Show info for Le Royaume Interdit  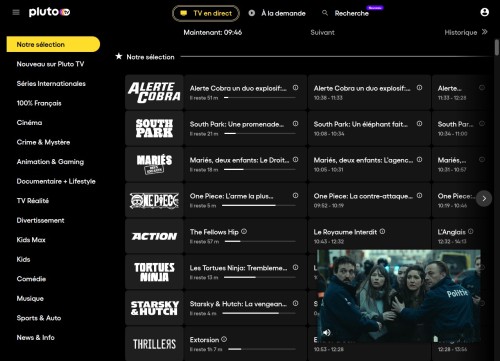coord(382,231)
